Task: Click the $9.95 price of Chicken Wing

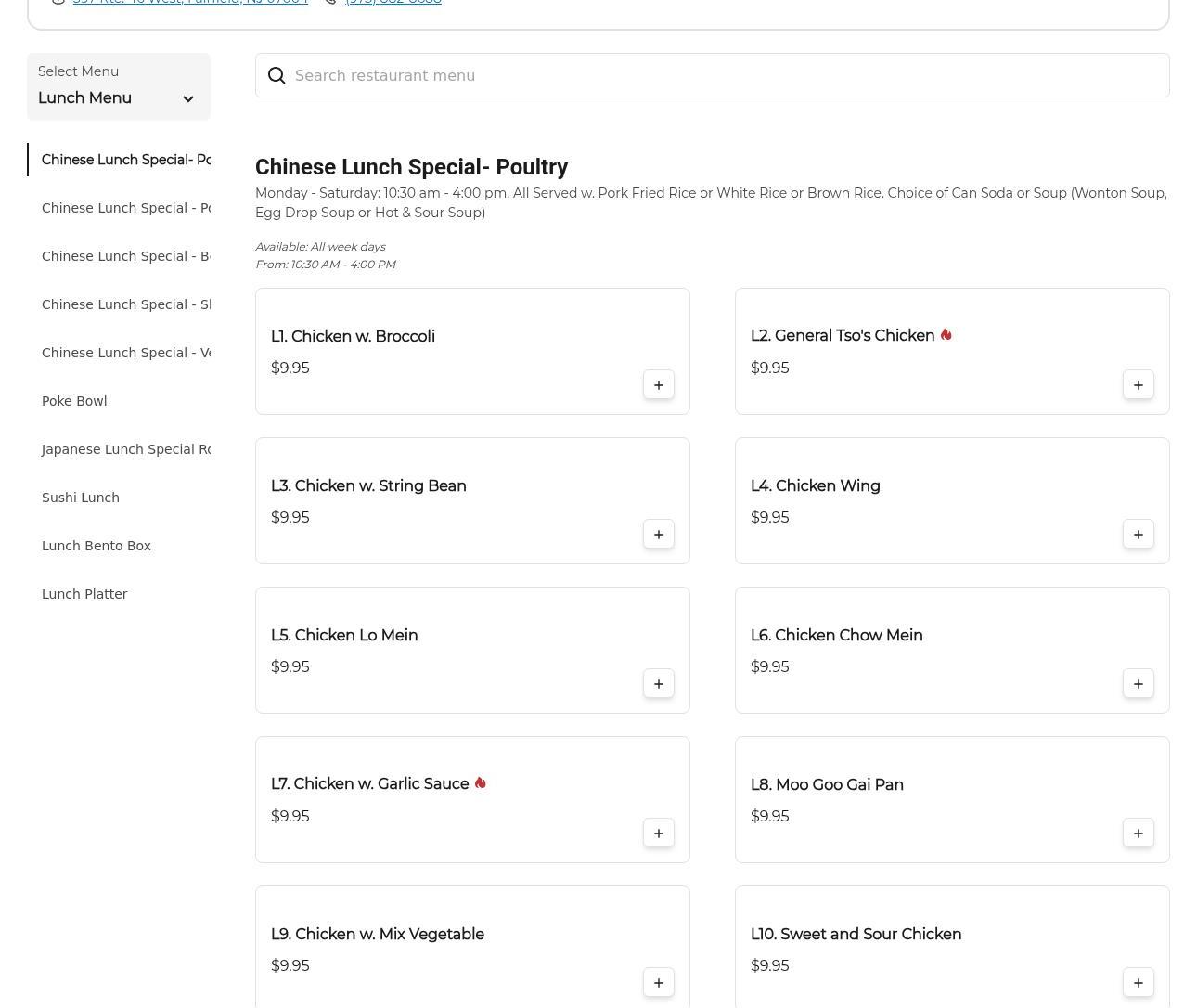Action: click(x=770, y=518)
